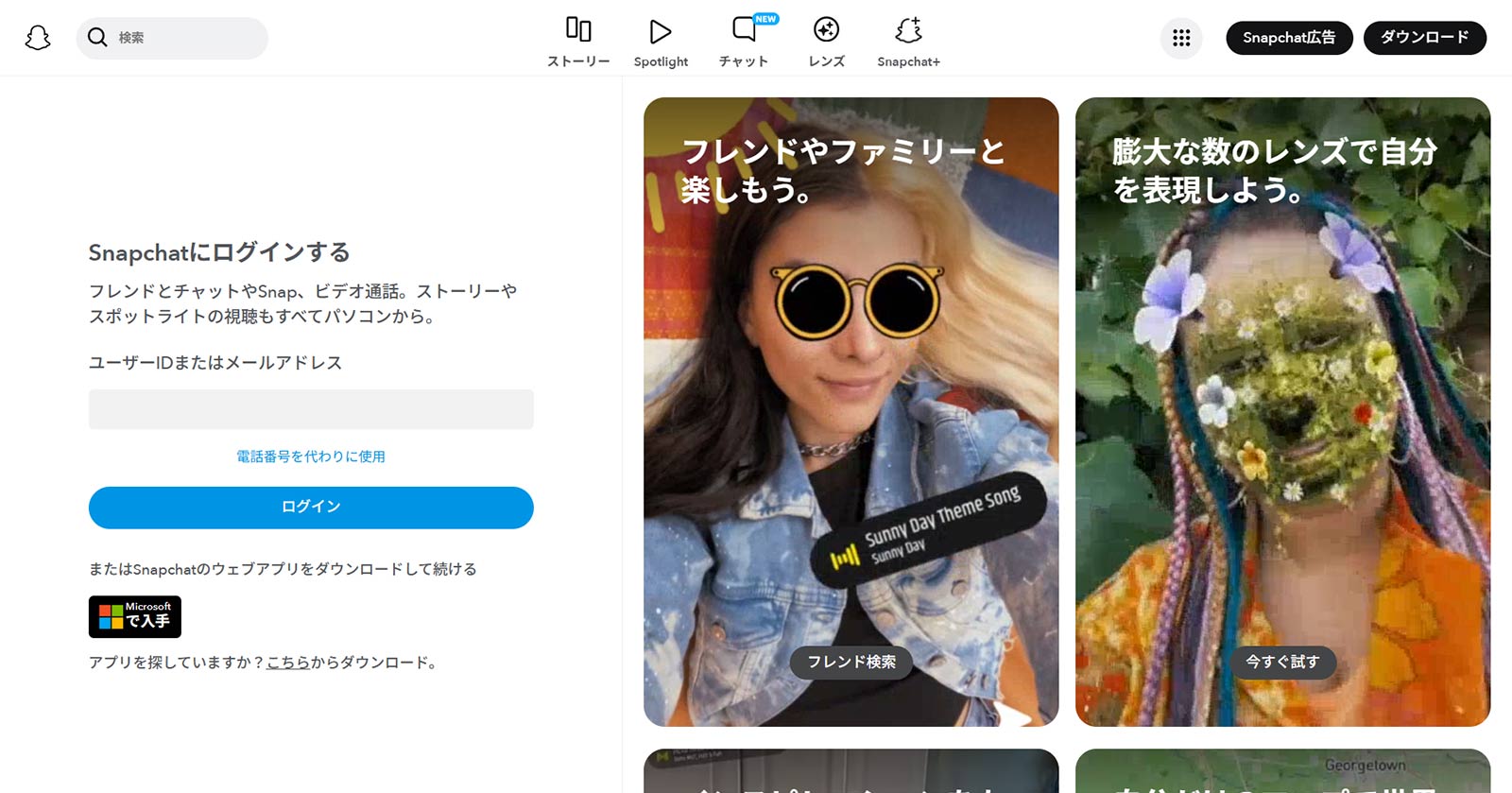Click the 電話番号を代わりに使用 link
1512x793 pixels.
pyautogui.click(x=311, y=457)
